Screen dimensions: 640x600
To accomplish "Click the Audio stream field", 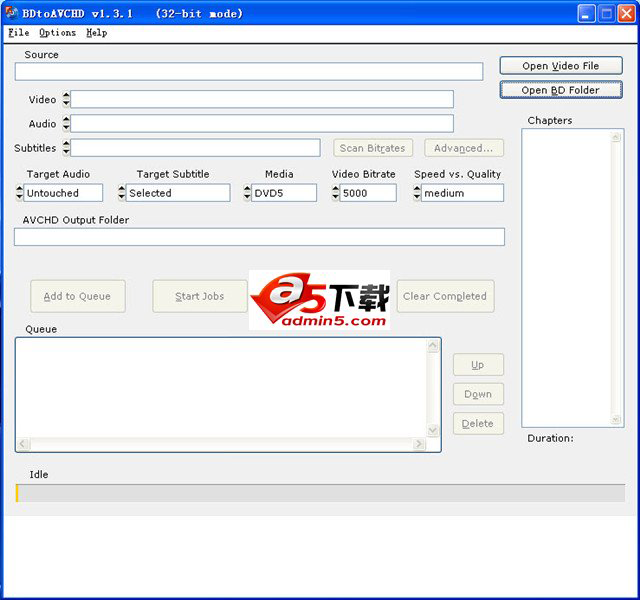I will click(262, 123).
